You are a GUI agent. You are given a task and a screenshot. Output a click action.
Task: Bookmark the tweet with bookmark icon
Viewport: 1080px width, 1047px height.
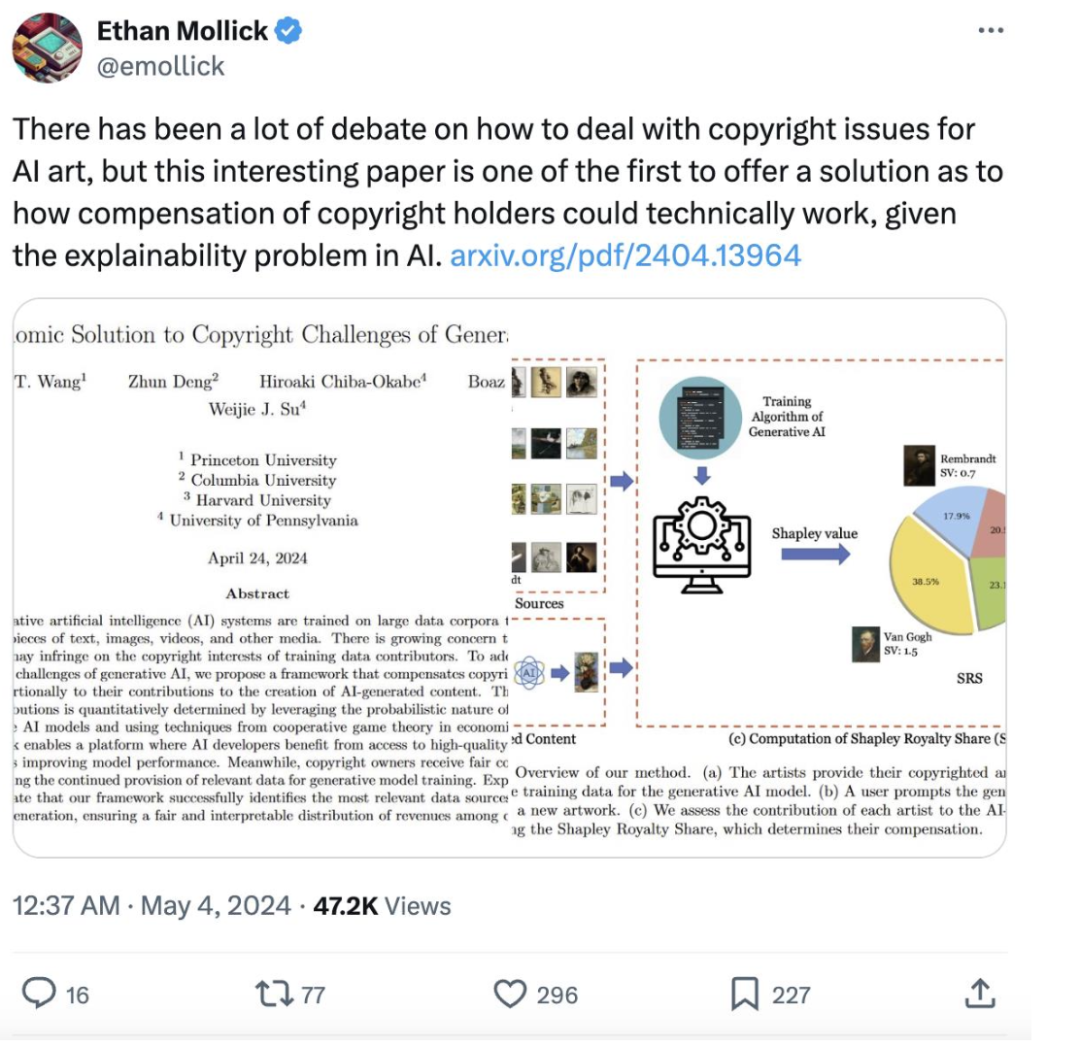tap(745, 994)
